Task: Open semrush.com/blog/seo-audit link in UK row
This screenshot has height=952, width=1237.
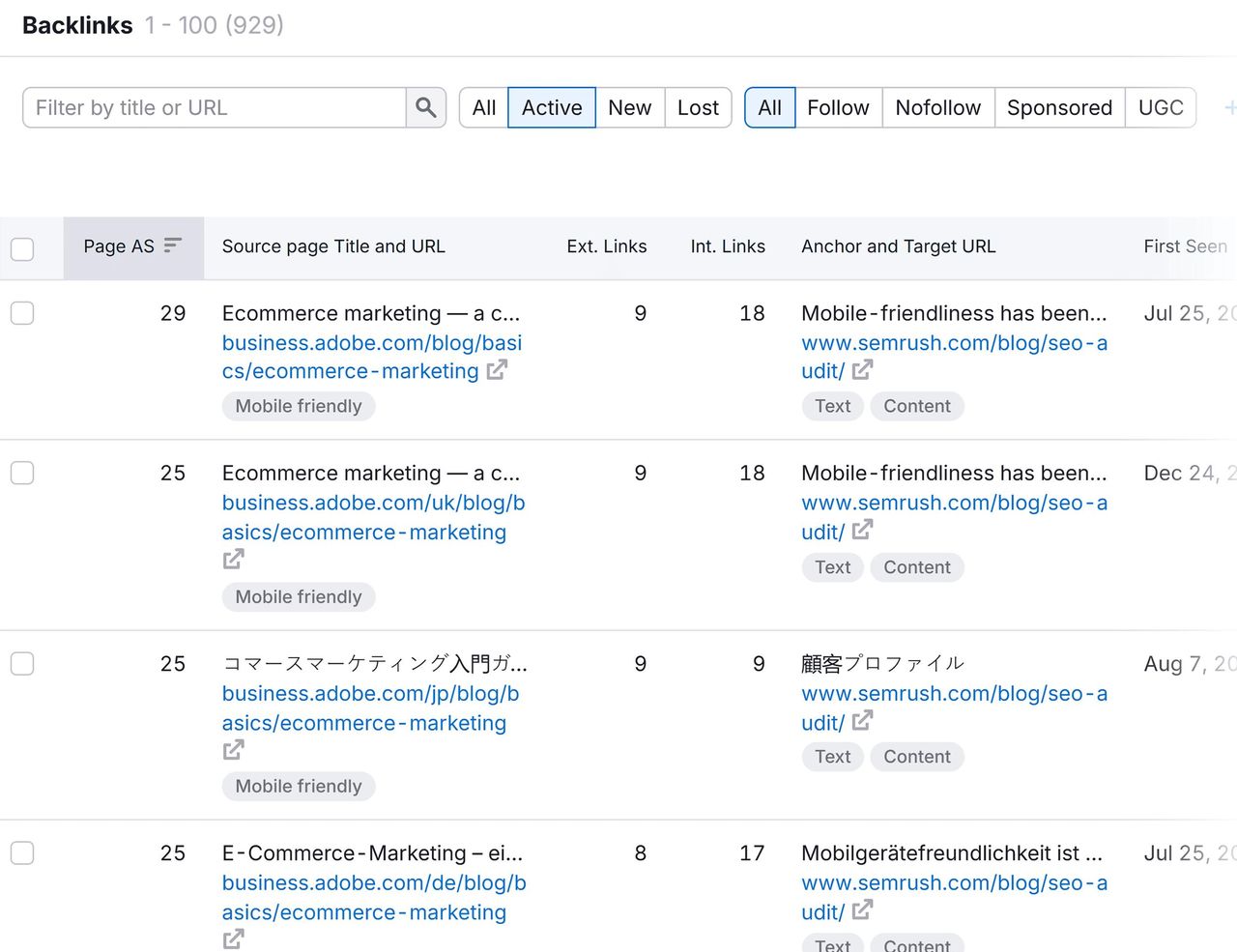Action: [955, 517]
